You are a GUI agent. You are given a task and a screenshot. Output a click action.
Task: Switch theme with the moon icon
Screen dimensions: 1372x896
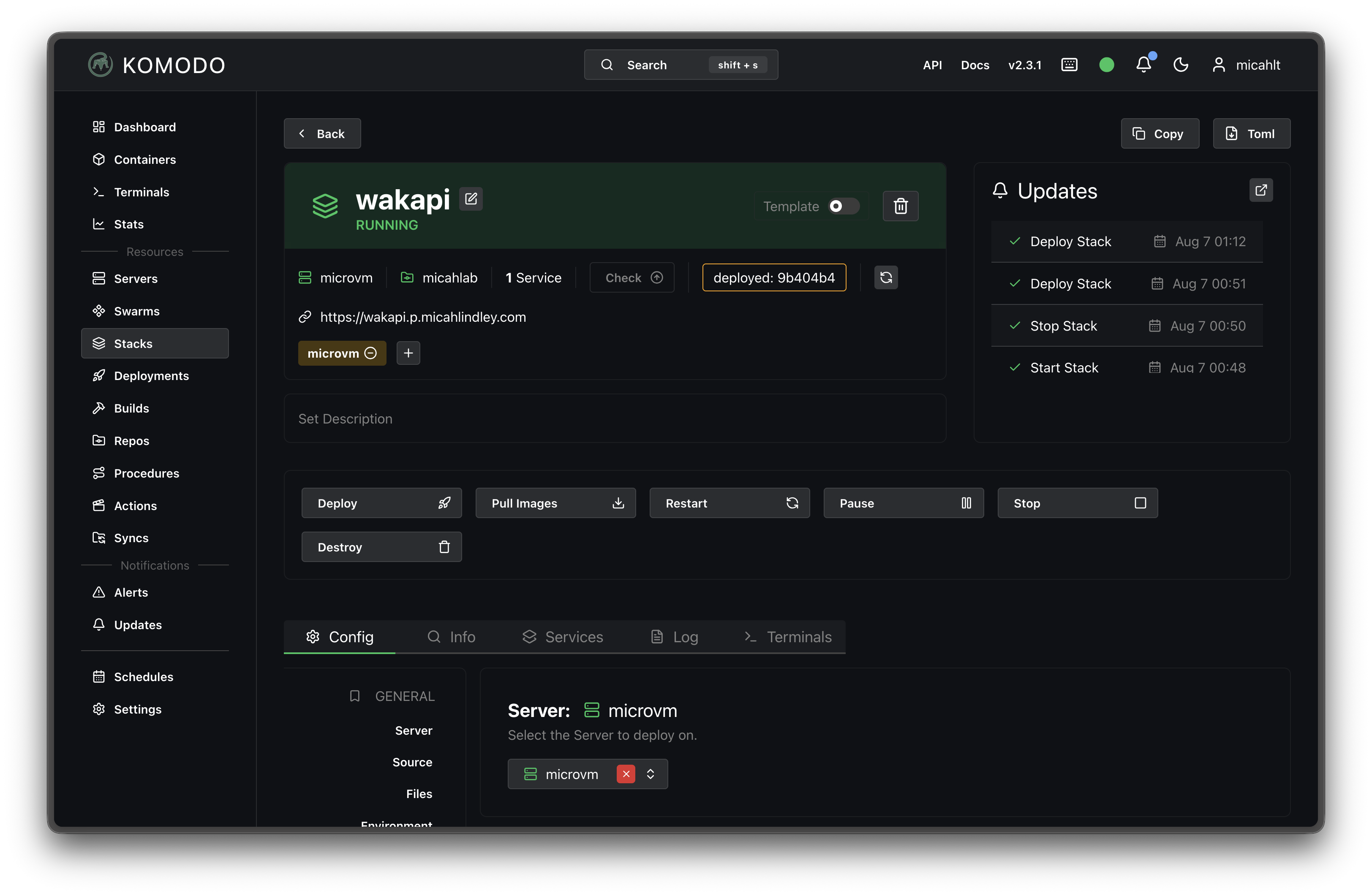[x=1181, y=65]
